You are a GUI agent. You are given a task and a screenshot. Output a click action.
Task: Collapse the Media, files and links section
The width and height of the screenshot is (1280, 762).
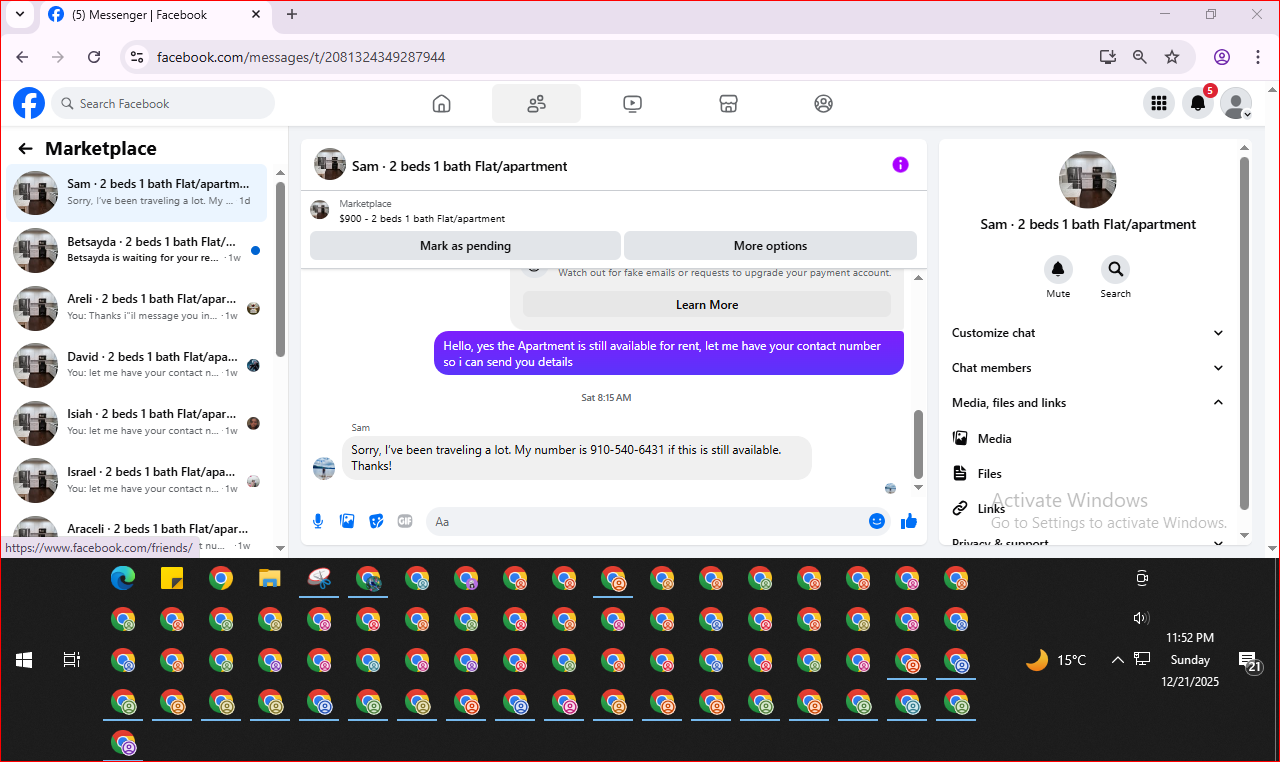pyautogui.click(x=1088, y=403)
